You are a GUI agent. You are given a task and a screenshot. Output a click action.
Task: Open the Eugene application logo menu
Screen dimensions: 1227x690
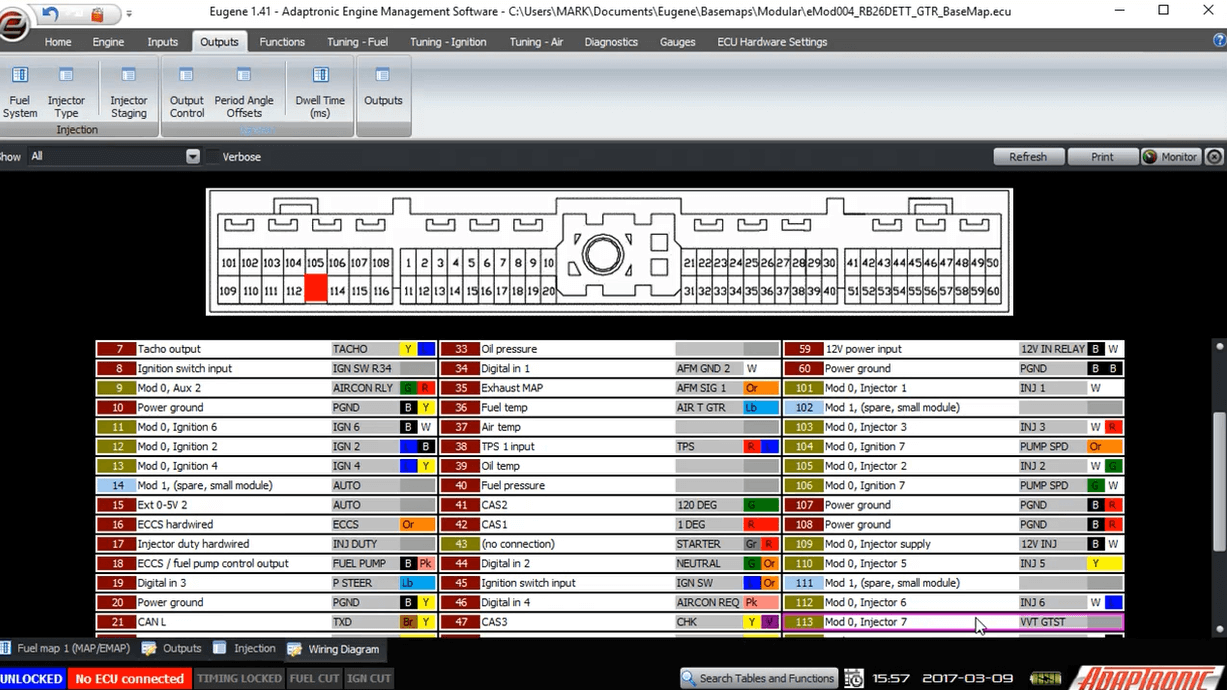click(13, 24)
